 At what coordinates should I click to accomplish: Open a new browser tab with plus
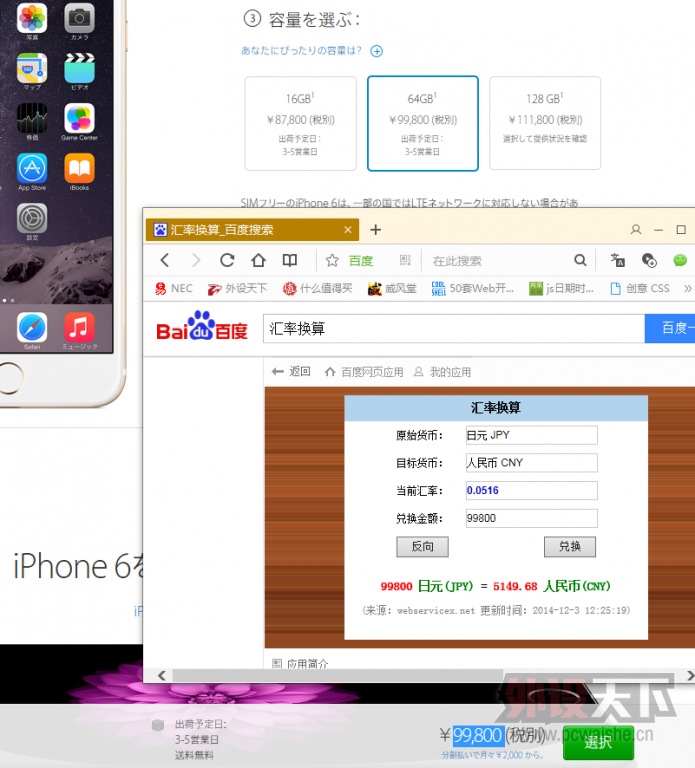pyautogui.click(x=376, y=230)
